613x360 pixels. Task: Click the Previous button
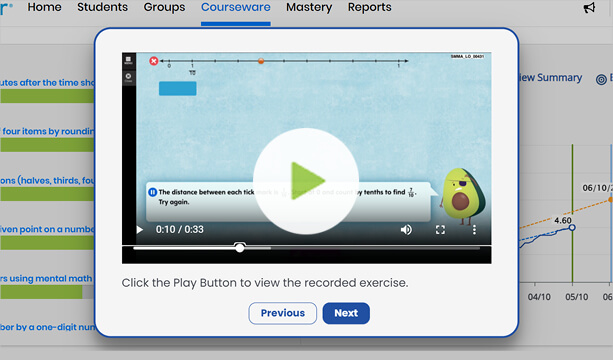[283, 313]
